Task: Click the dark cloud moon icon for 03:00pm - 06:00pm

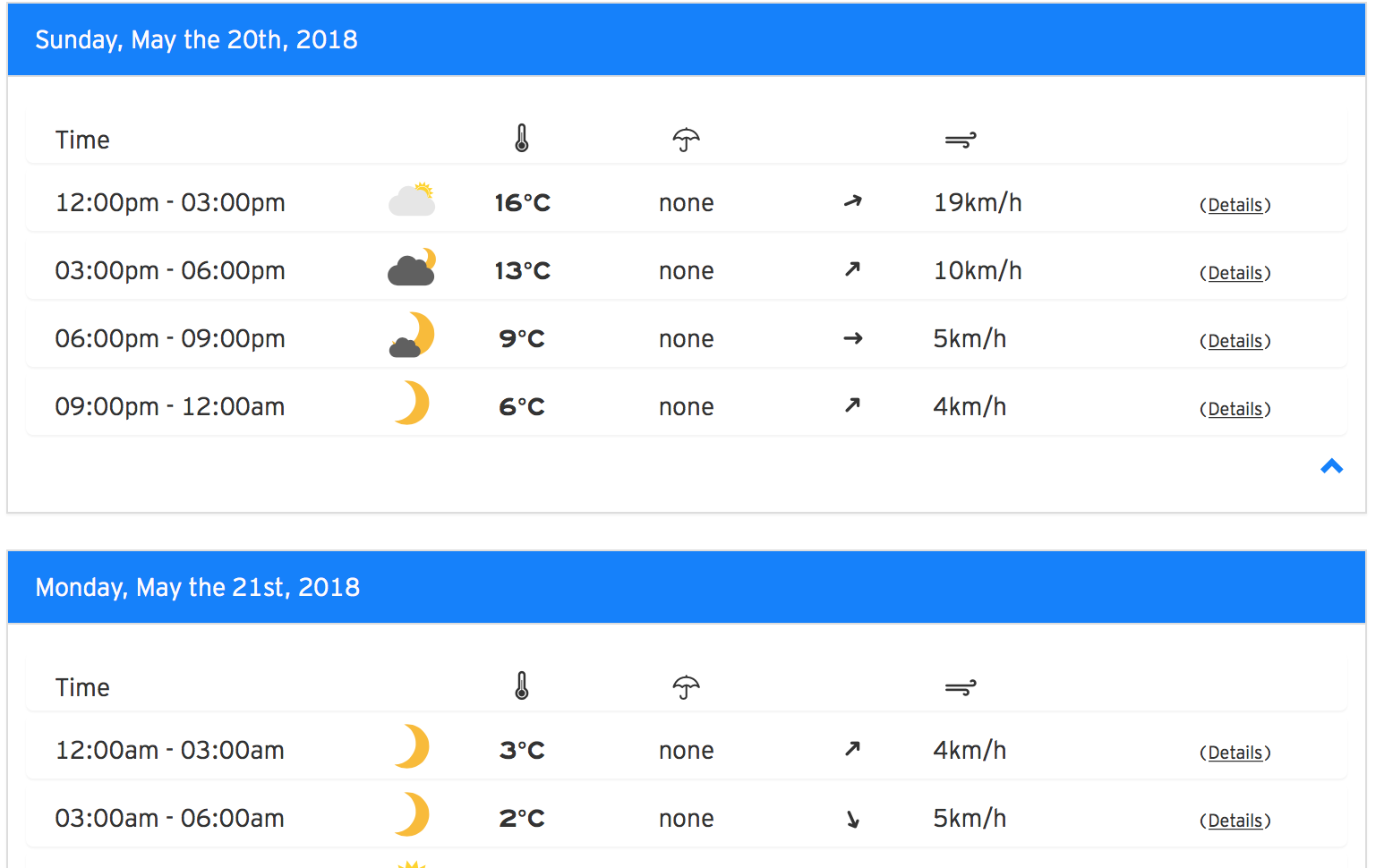Action: coord(412,267)
